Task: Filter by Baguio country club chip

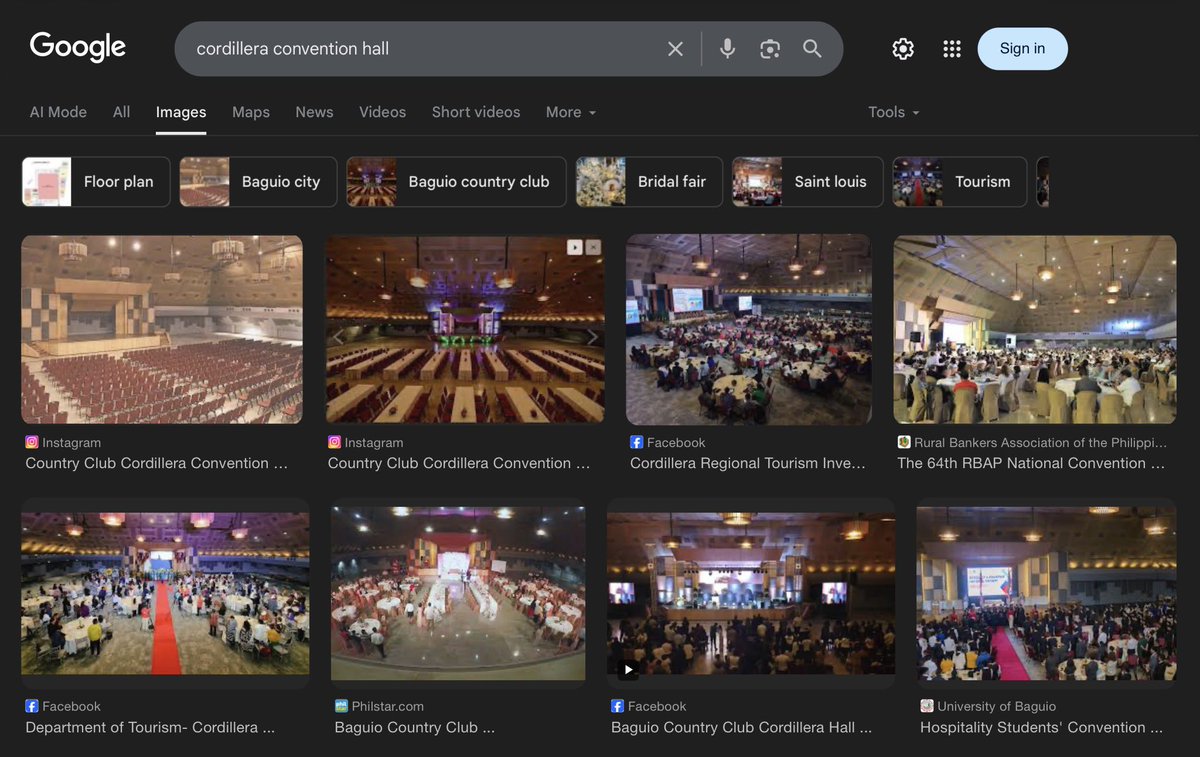Action: pyautogui.click(x=456, y=182)
